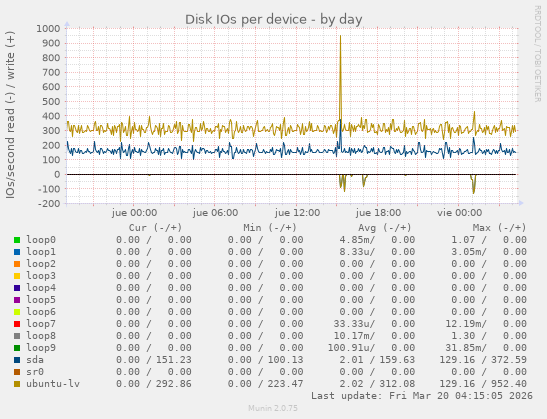Click the 1000 y-axis label

tap(48, 28)
